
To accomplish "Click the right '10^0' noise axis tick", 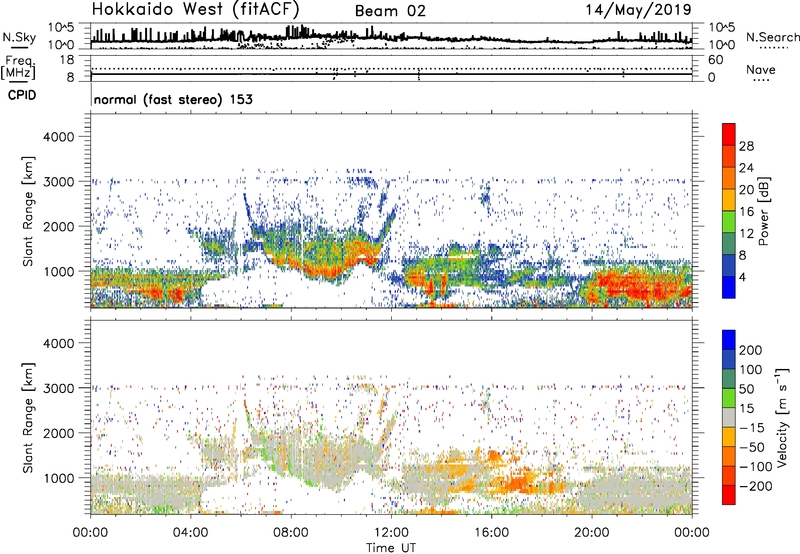I will click(722, 45).
